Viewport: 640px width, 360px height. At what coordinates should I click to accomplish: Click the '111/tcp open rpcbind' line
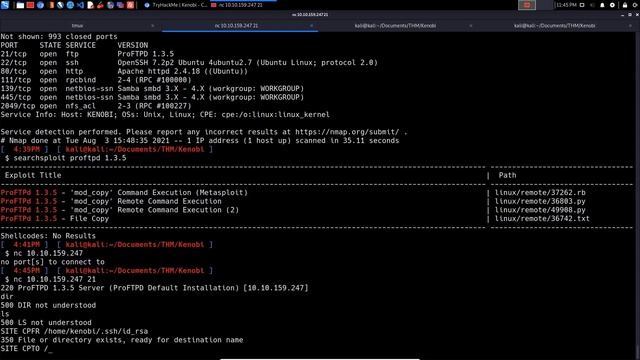click(x=96, y=80)
